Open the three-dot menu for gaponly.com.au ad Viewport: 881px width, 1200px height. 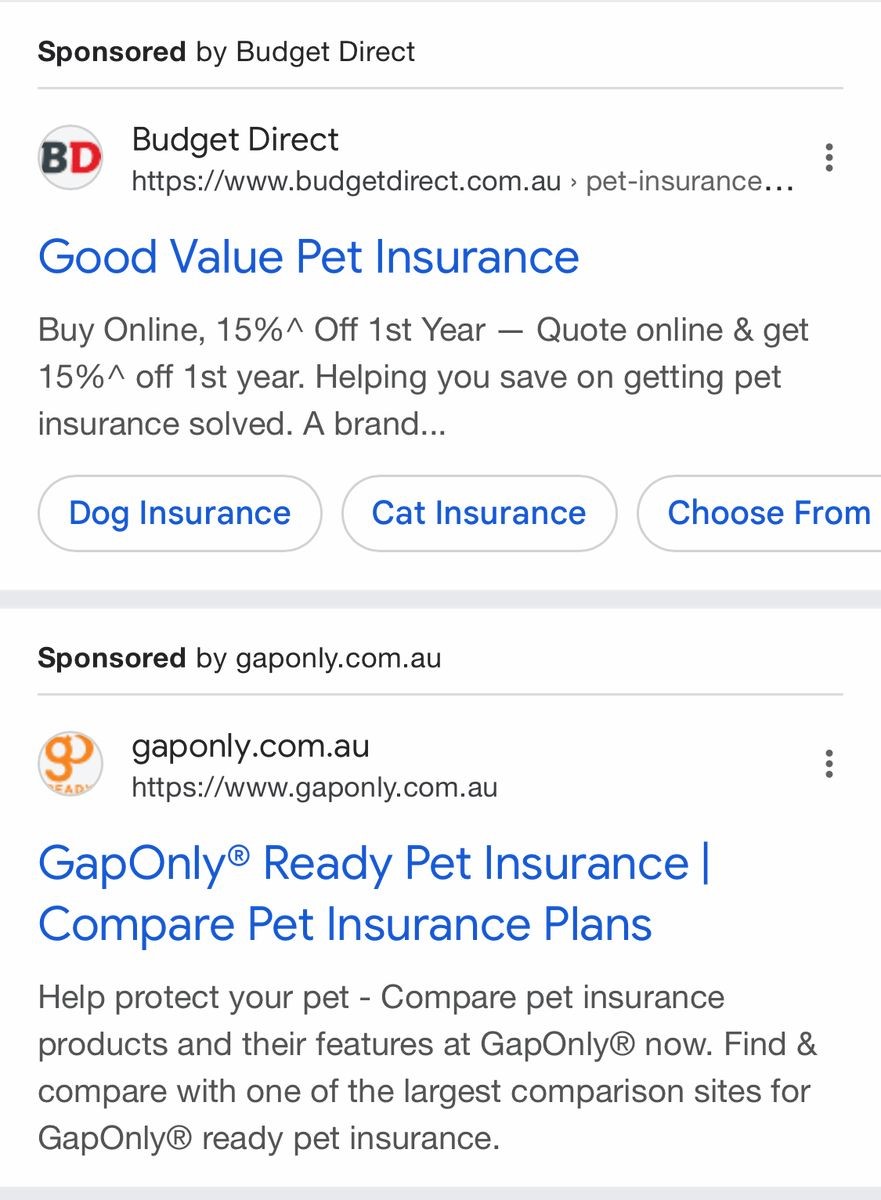pos(828,765)
